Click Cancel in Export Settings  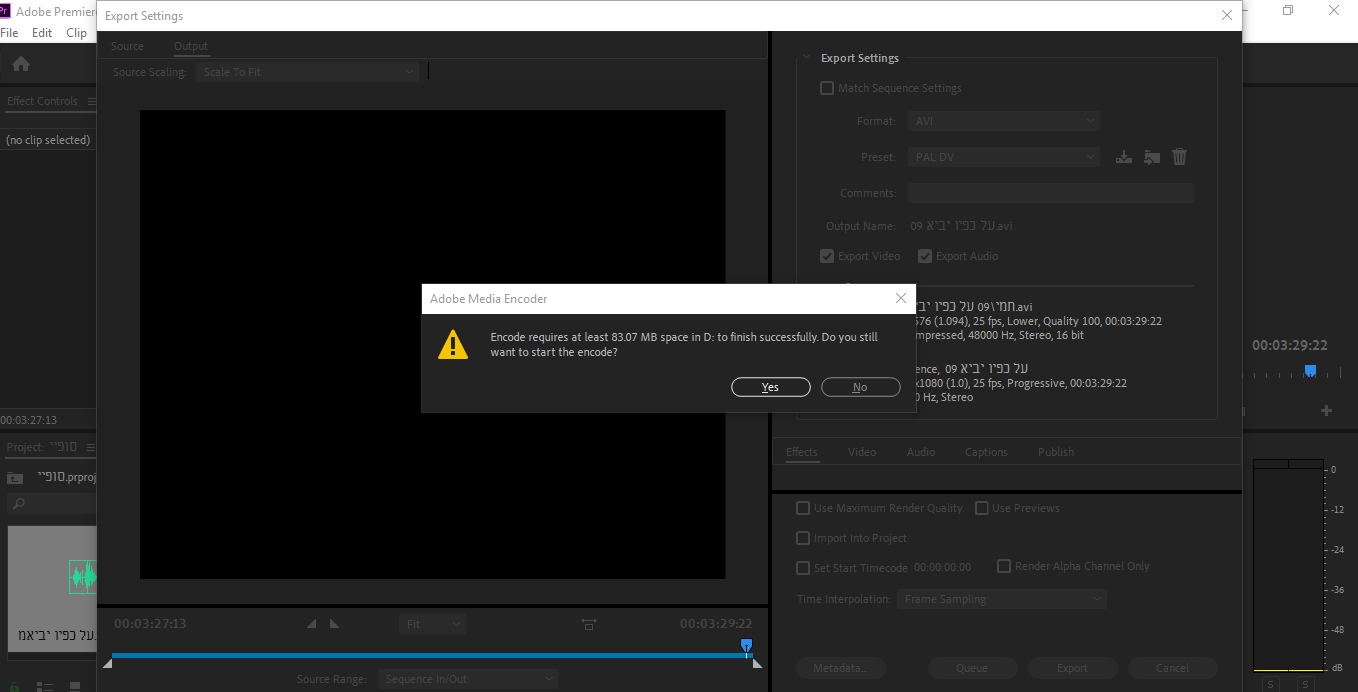click(1173, 668)
